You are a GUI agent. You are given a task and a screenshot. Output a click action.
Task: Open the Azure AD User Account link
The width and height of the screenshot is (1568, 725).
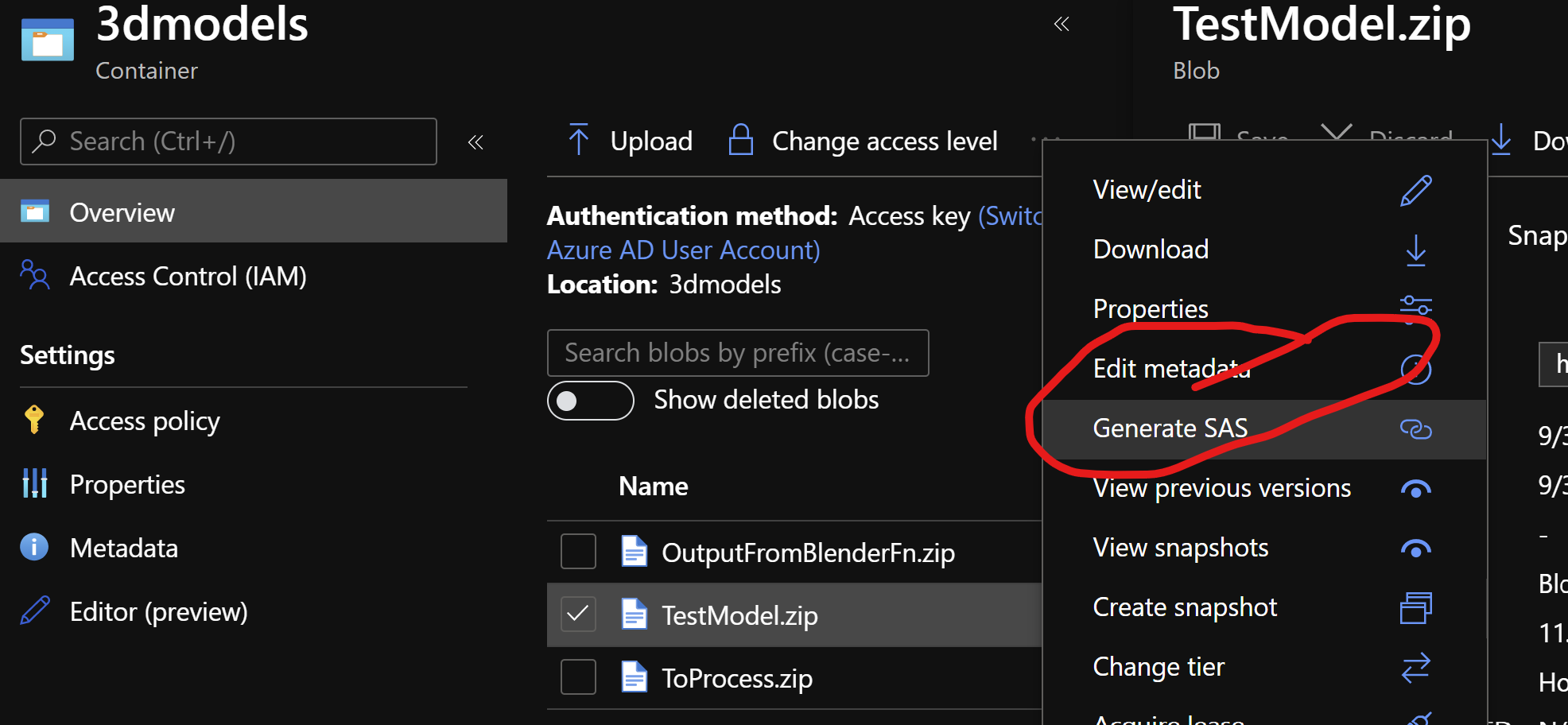tap(684, 250)
